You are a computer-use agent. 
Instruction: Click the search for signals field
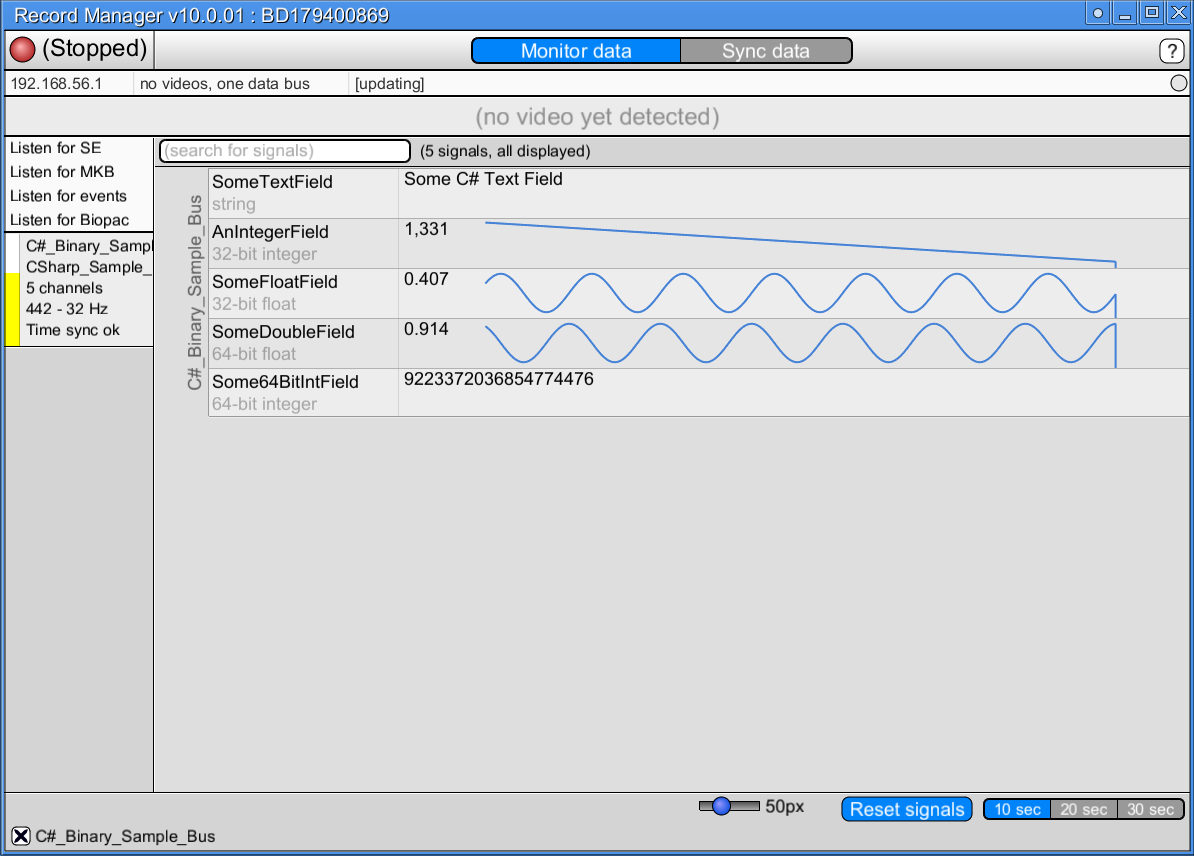click(x=283, y=150)
